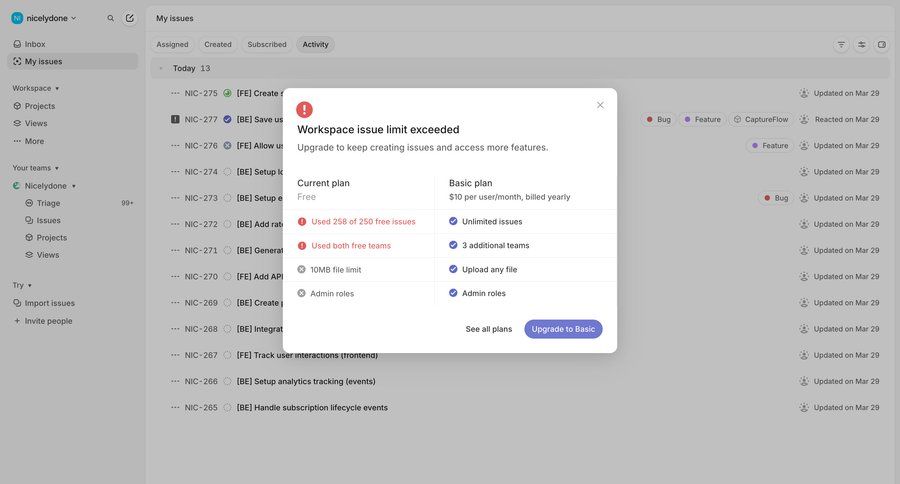Collapse the Try section
Screen dimensions: 900x484
(x=22, y=285)
